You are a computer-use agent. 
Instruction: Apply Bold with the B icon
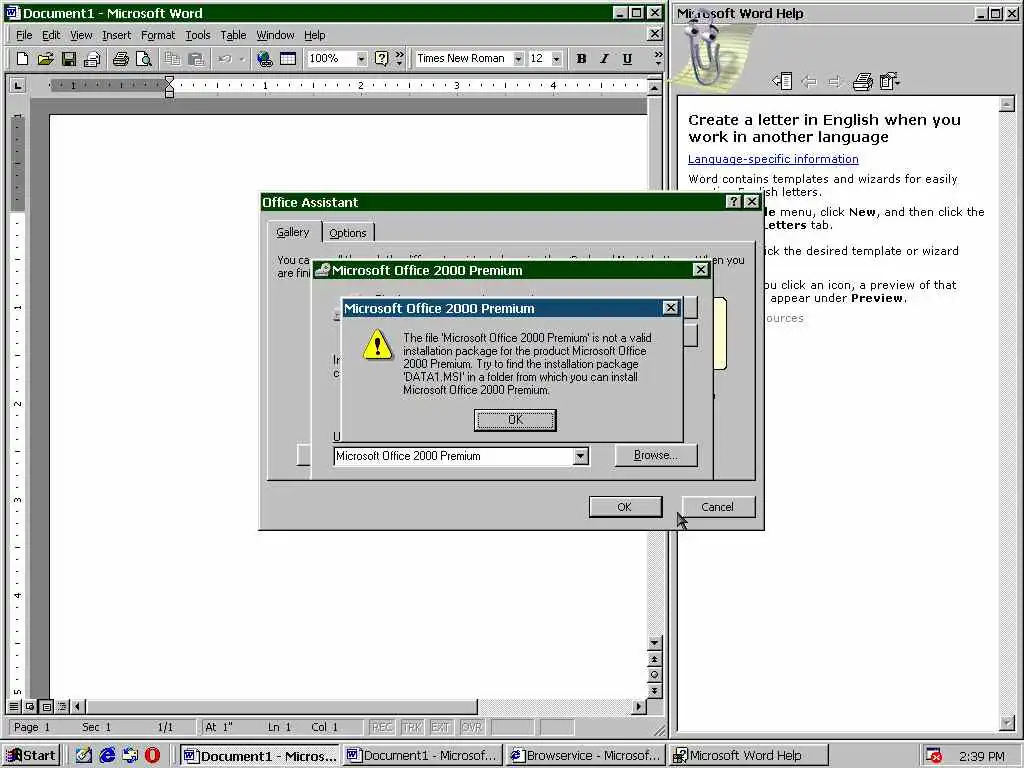point(581,59)
